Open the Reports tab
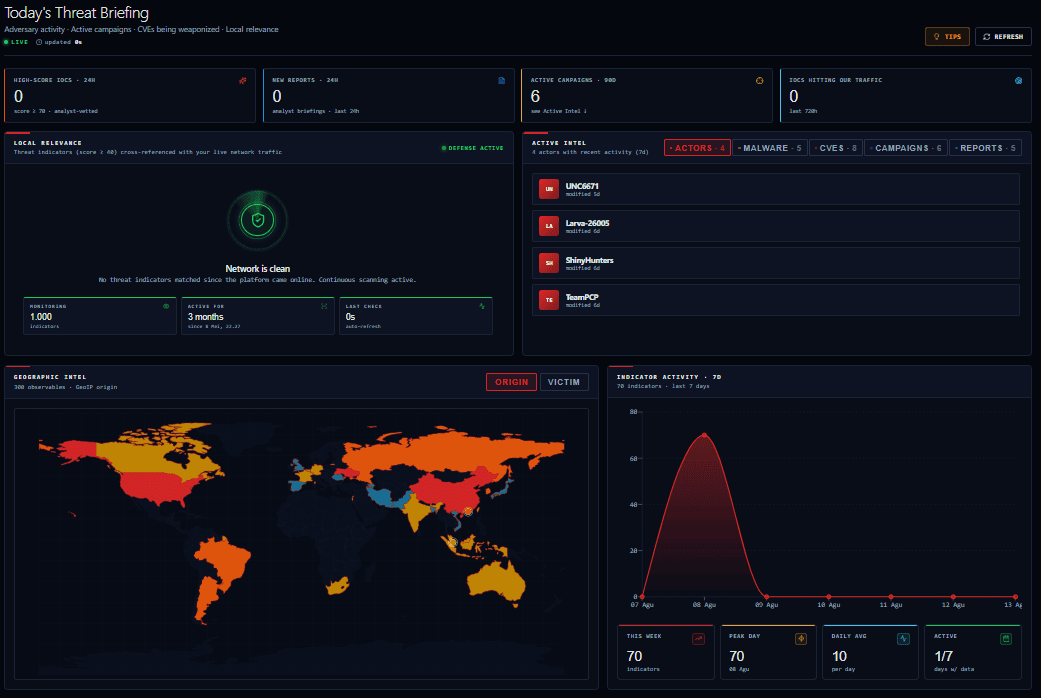 click(x=985, y=148)
